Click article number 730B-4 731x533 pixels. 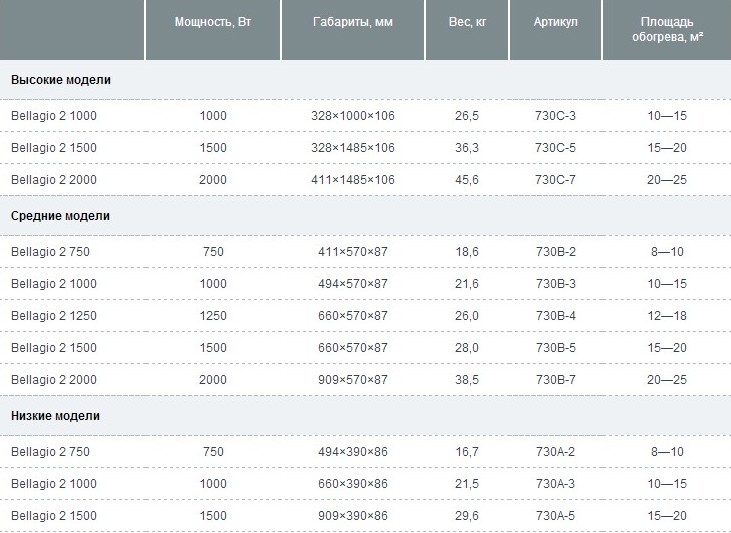(x=556, y=316)
